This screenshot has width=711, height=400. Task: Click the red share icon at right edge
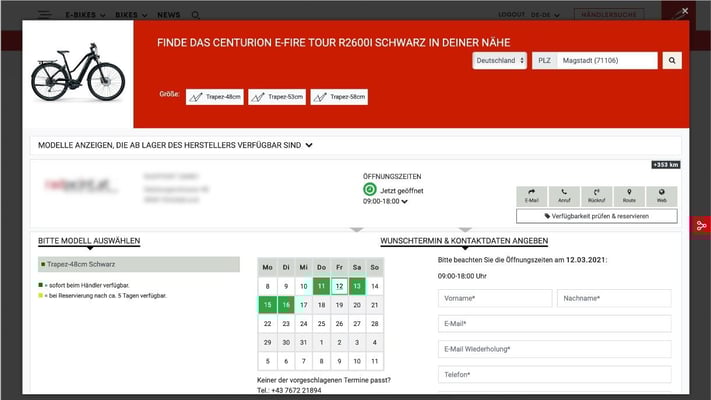tap(701, 225)
